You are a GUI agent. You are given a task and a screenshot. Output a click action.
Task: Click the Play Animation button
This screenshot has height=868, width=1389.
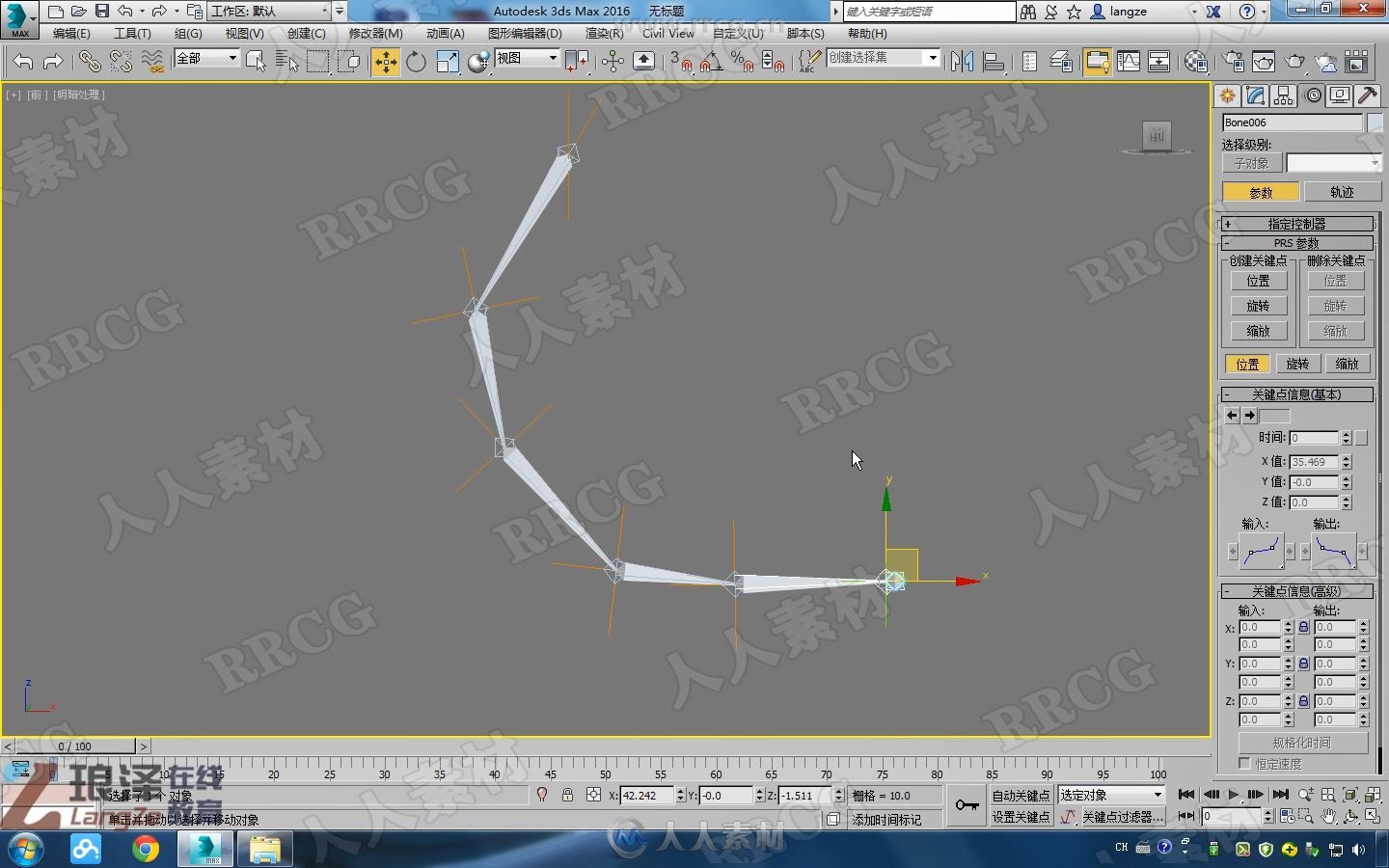pos(1233,795)
